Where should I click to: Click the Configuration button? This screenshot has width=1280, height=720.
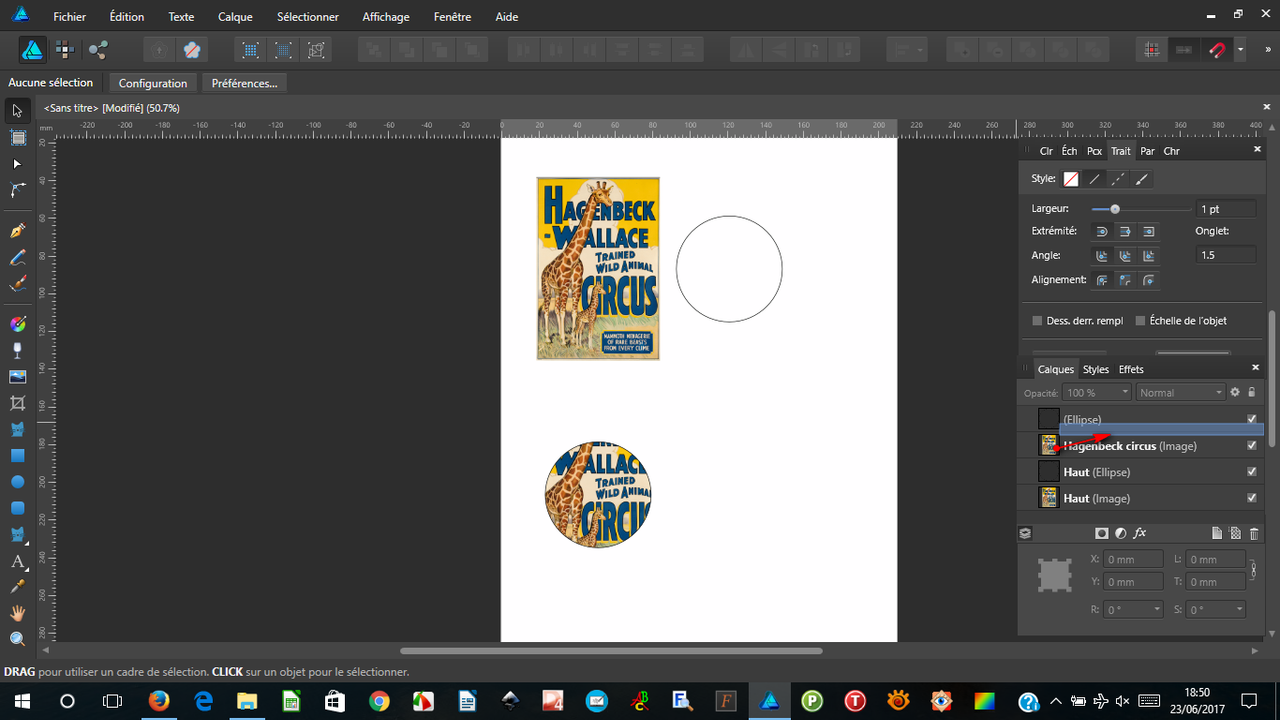(x=153, y=83)
